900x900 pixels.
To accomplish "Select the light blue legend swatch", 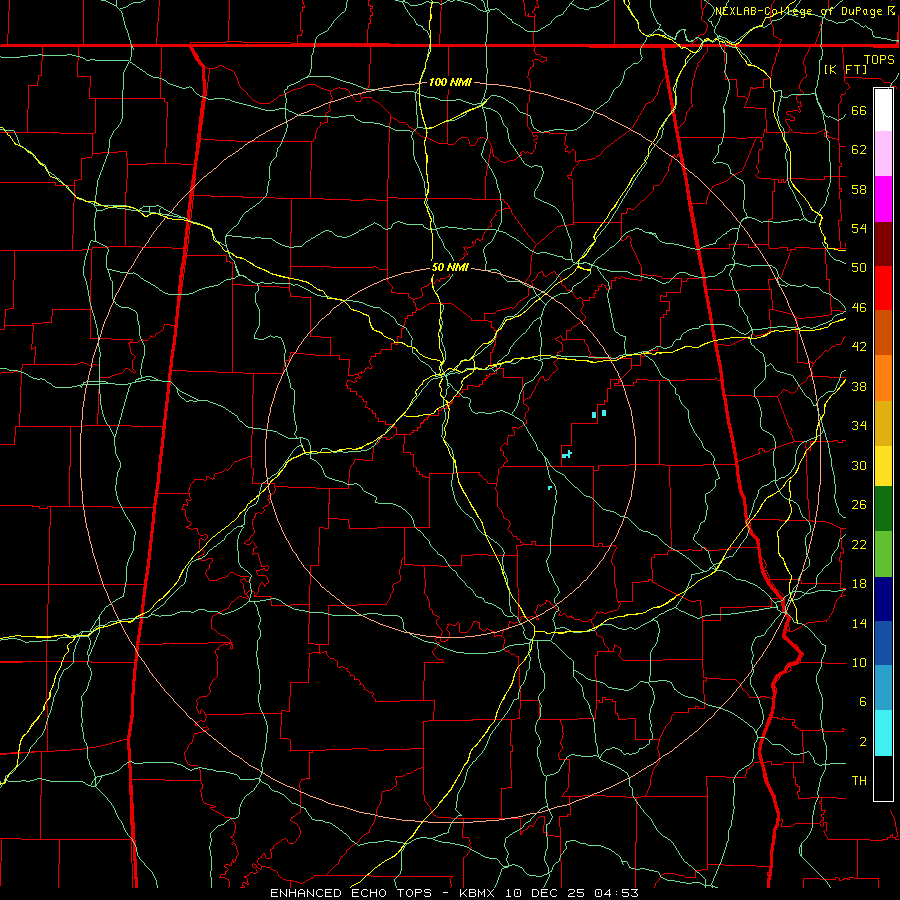I will tap(883, 688).
